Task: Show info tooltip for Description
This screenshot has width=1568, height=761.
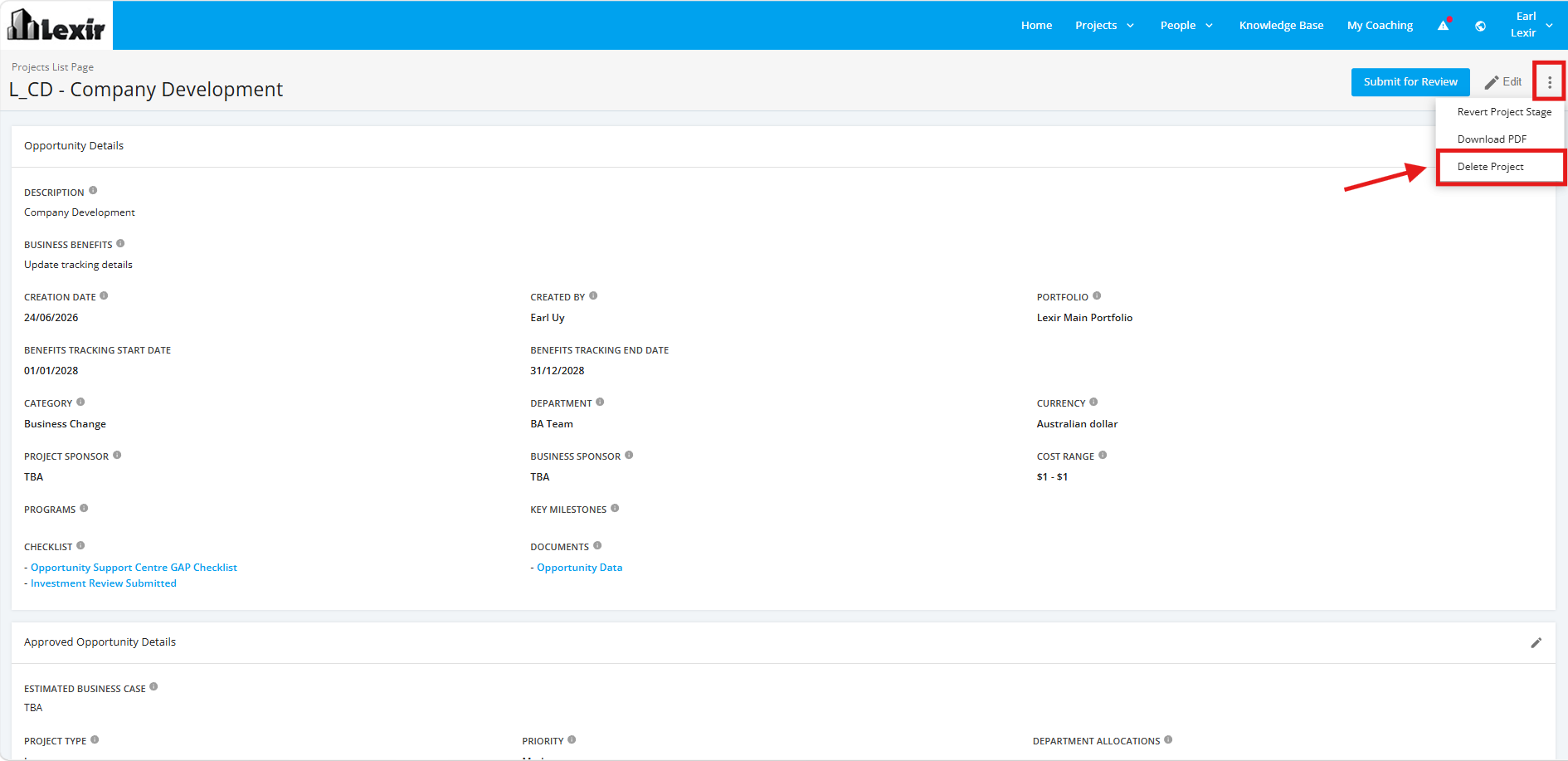Action: click(93, 191)
